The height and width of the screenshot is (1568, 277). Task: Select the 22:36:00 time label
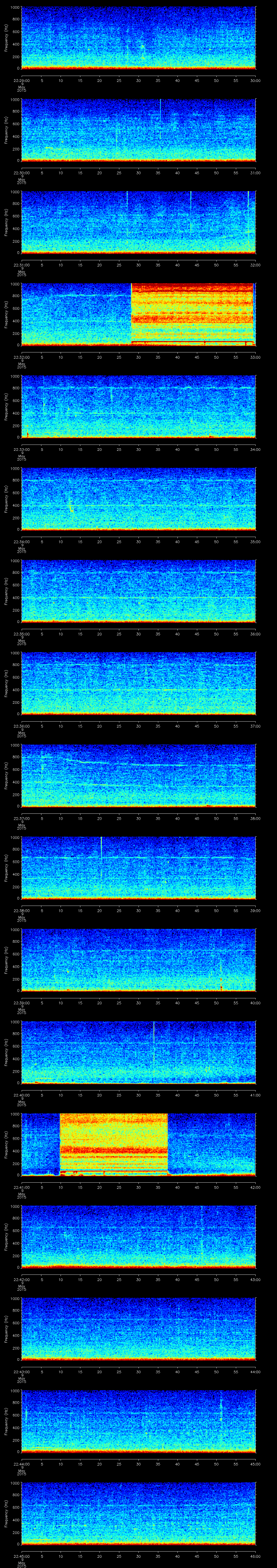click(21, 726)
